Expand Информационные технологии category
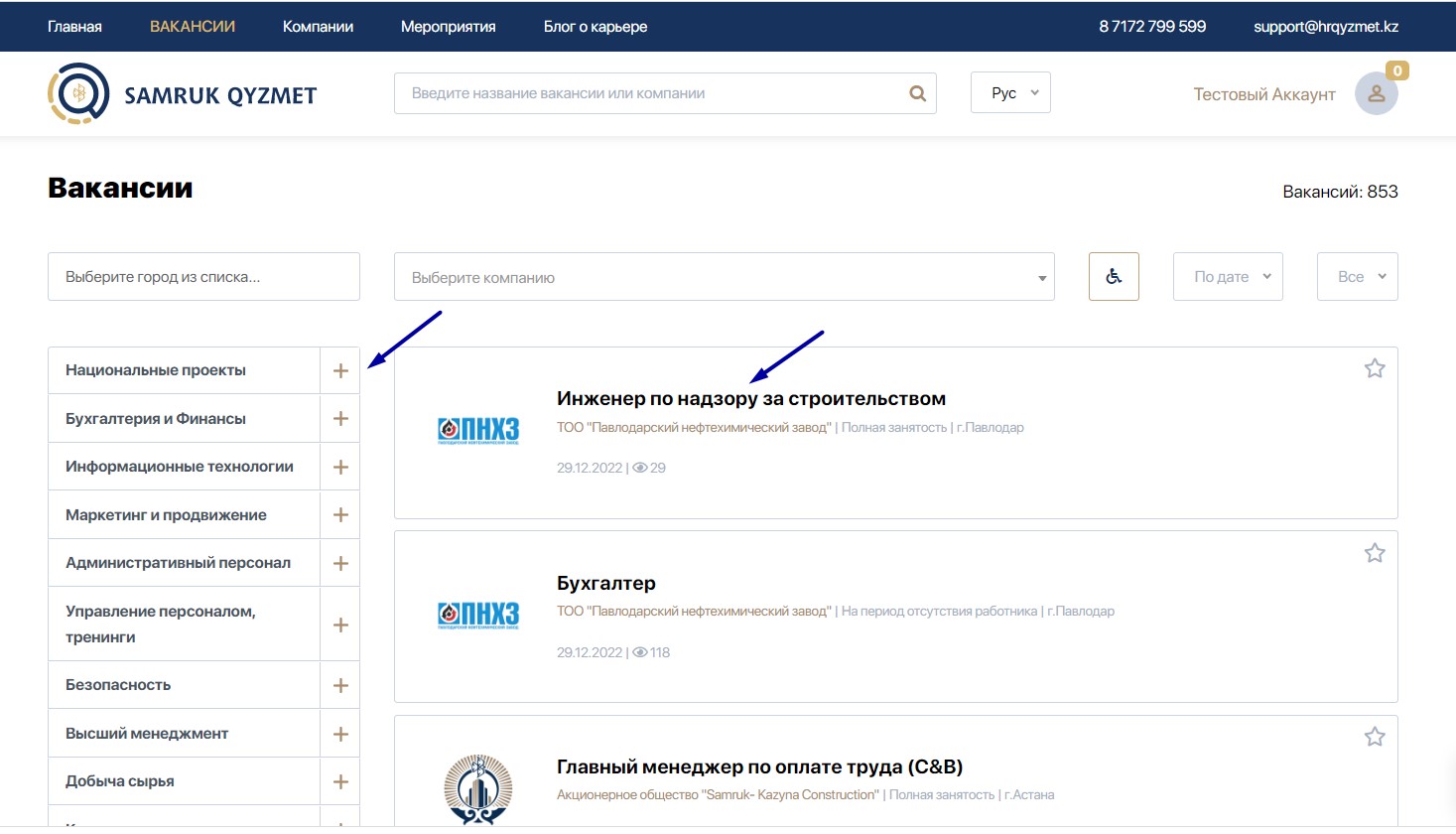The image size is (1456, 834). tap(340, 467)
